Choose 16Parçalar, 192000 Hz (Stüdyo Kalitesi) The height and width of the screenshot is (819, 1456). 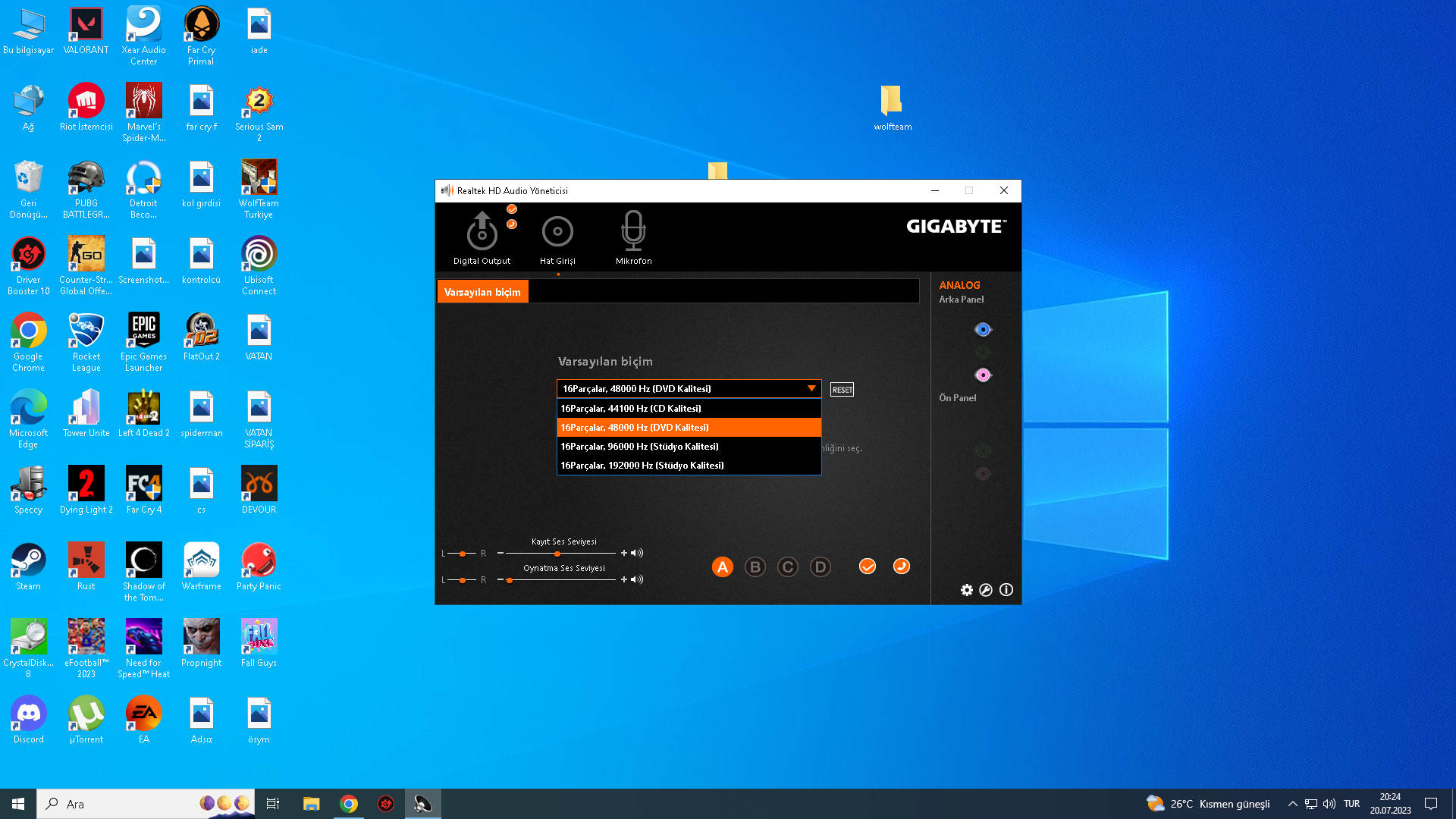(689, 465)
